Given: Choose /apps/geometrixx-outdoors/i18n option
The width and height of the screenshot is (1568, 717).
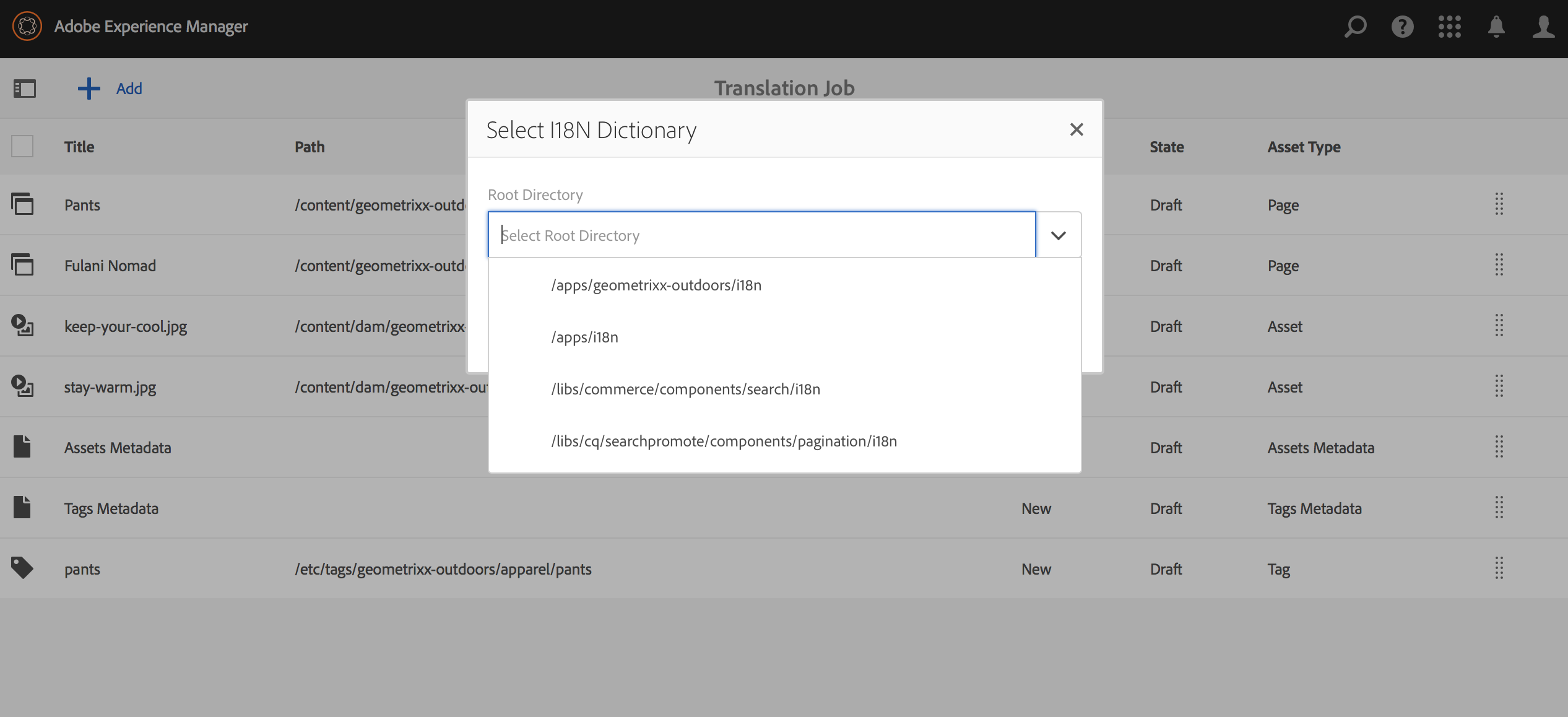Looking at the screenshot, I should pos(784,285).
